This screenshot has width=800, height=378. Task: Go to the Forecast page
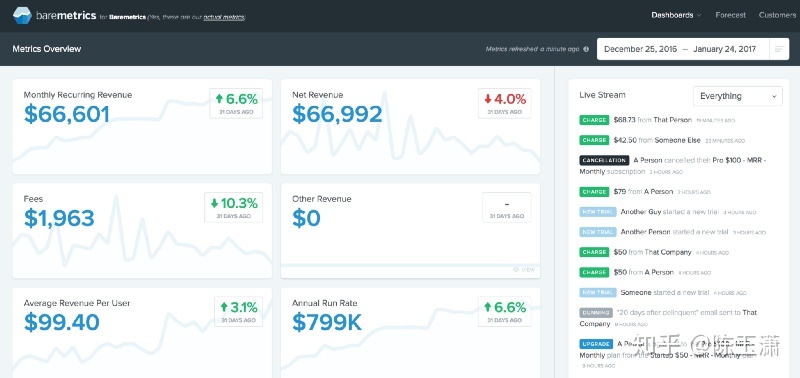730,15
